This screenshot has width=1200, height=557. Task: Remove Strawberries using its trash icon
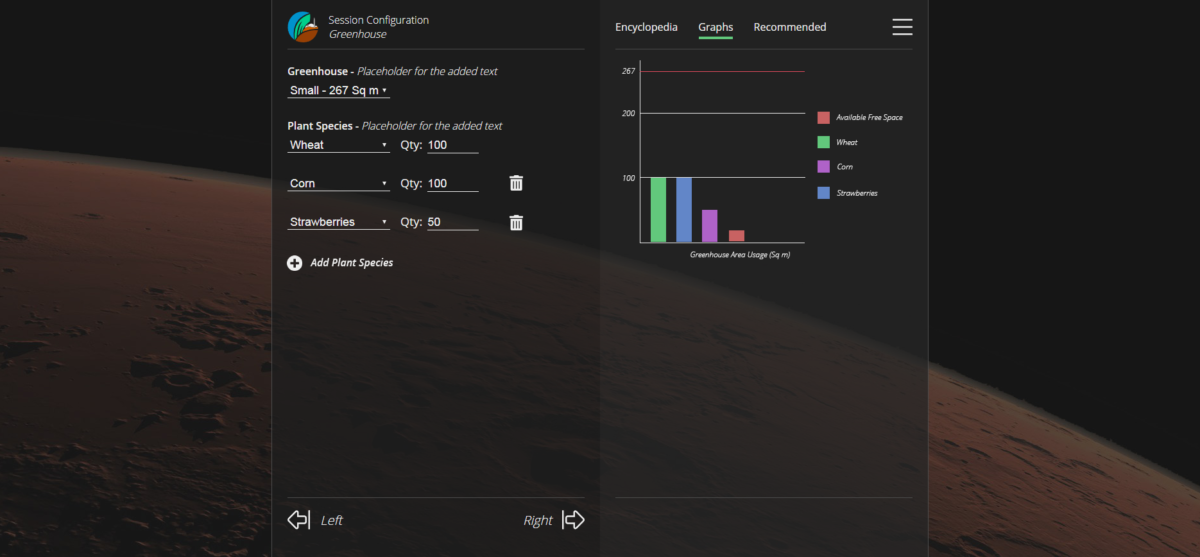pyautogui.click(x=516, y=223)
